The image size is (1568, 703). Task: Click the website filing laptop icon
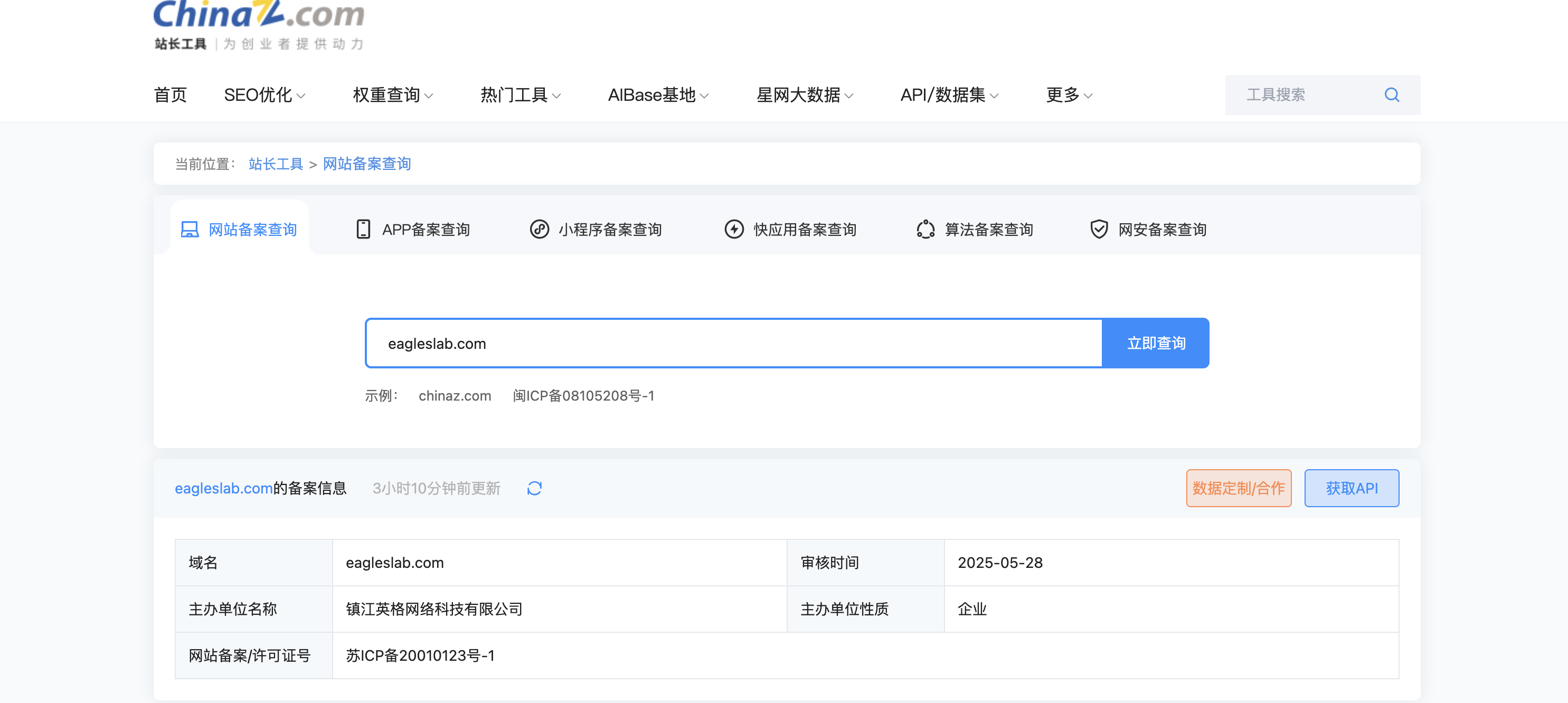190,230
